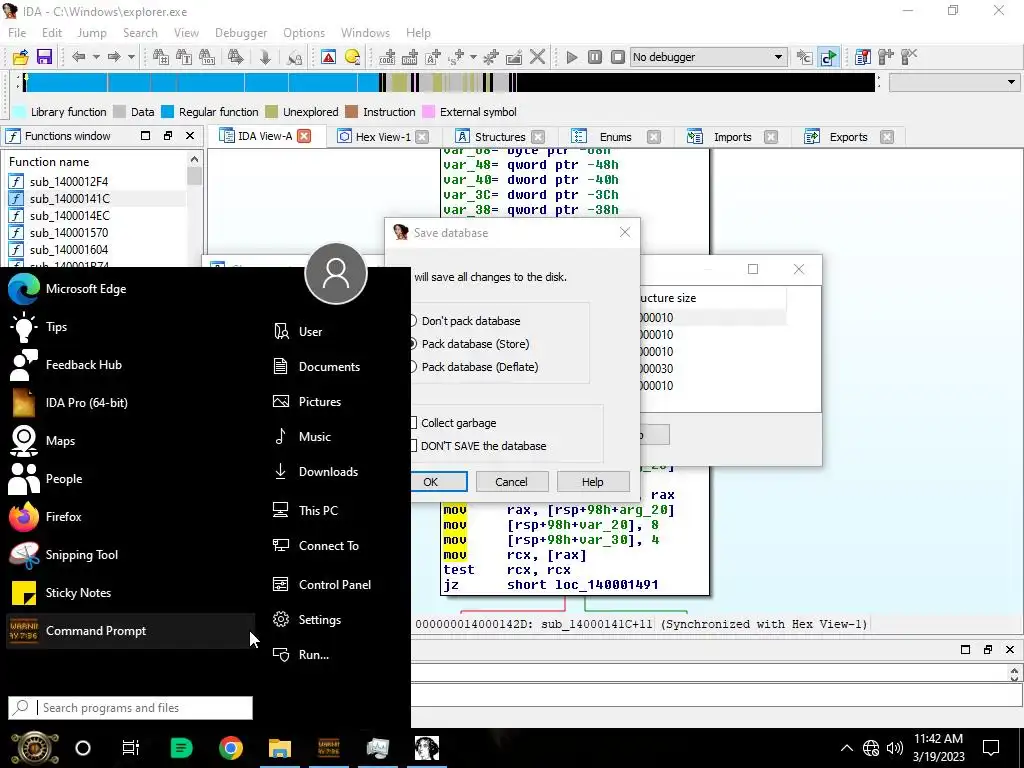Open File Explorer from the taskbar
This screenshot has width=1024, height=768.
280,747
